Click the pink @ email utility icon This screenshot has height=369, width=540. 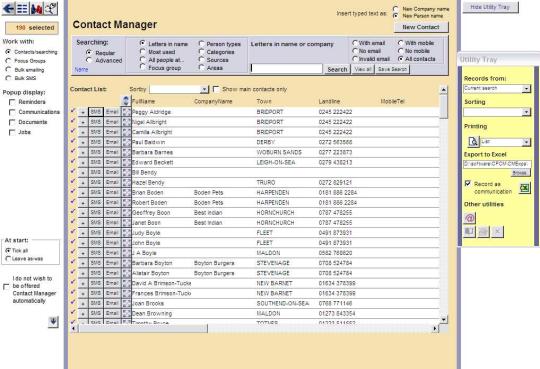coord(469,218)
